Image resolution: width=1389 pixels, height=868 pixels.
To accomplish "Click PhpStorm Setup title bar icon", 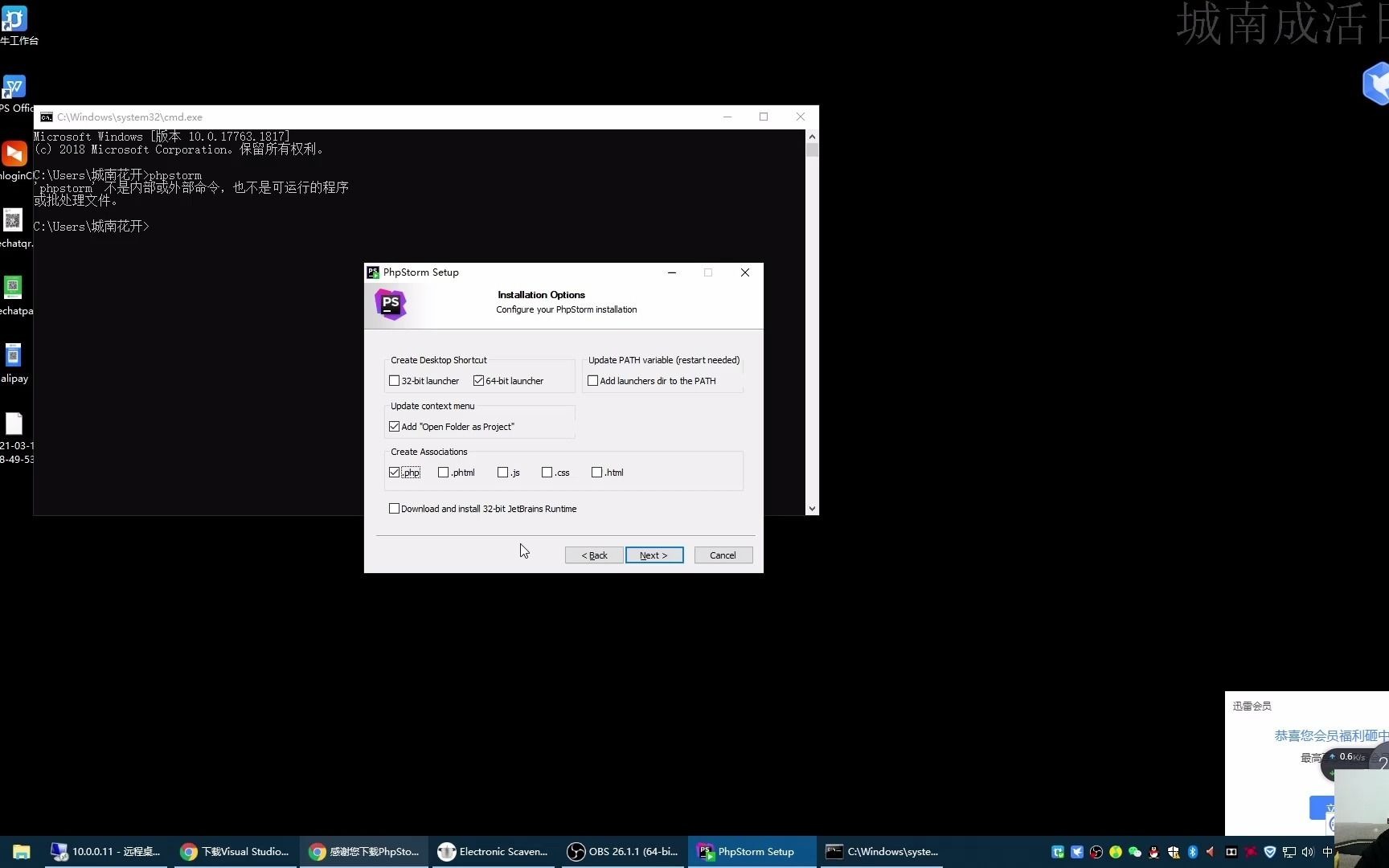I will click(x=373, y=272).
